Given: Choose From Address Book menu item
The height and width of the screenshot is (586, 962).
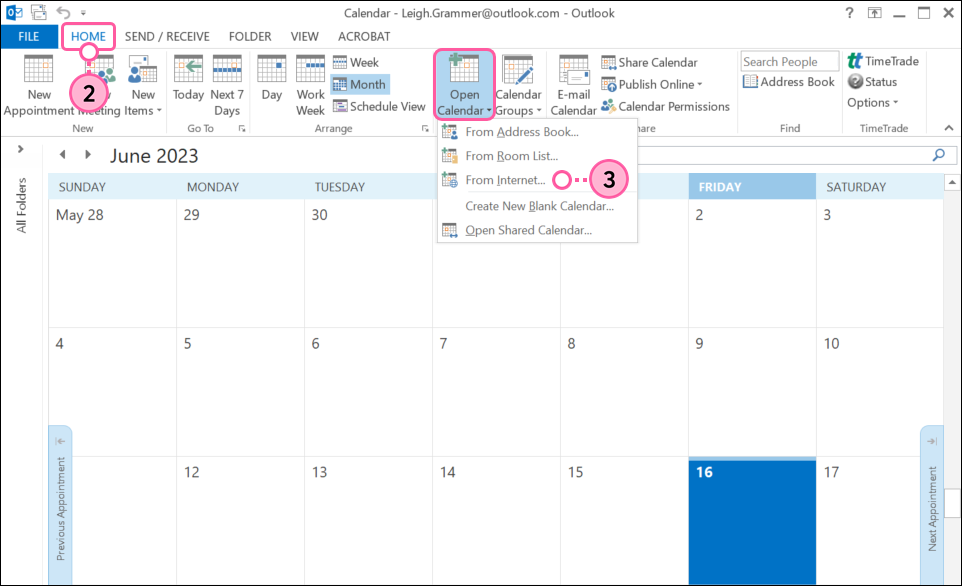Looking at the screenshot, I should tap(537, 131).
